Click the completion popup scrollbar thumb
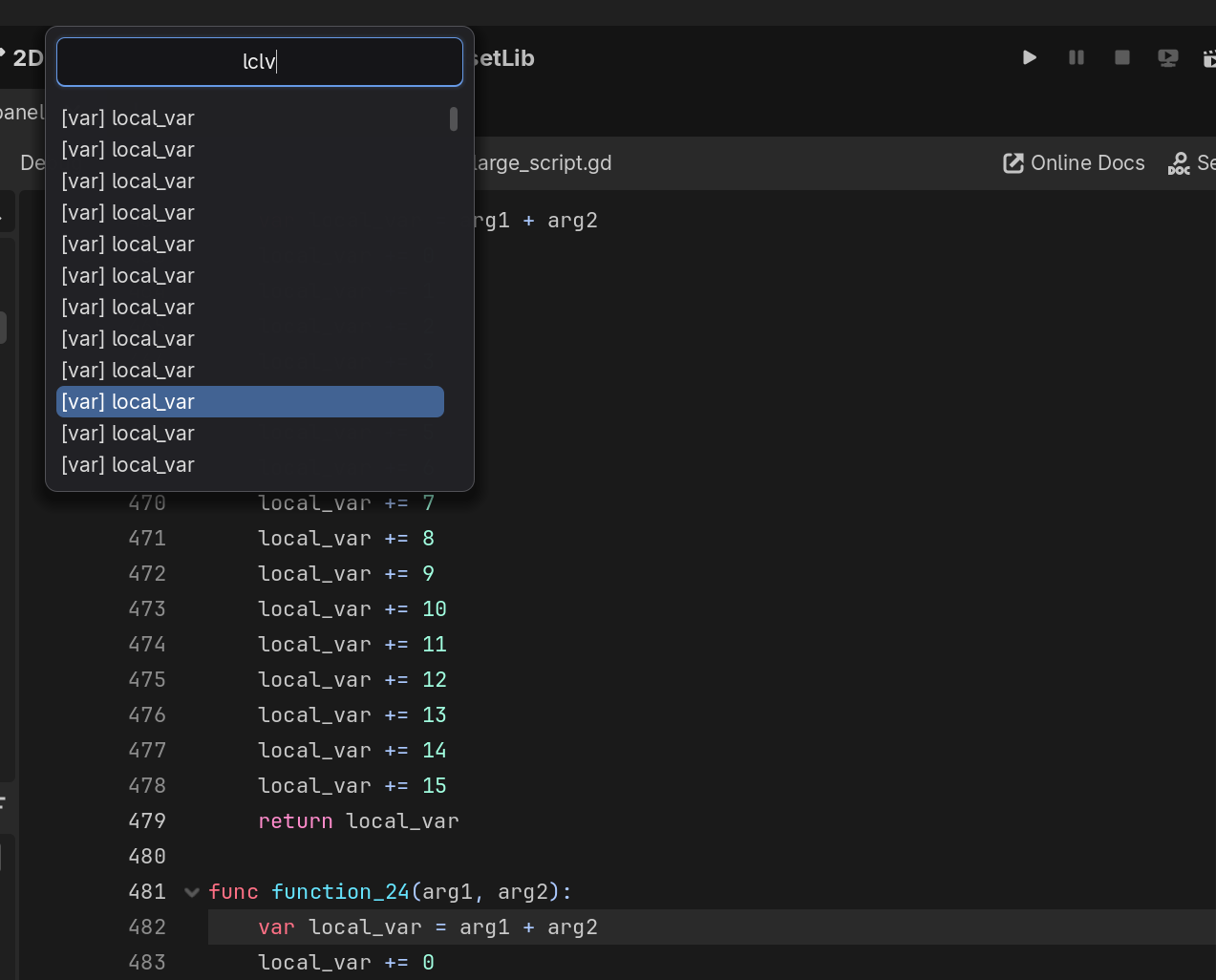This screenshot has width=1216, height=980. coord(454,119)
